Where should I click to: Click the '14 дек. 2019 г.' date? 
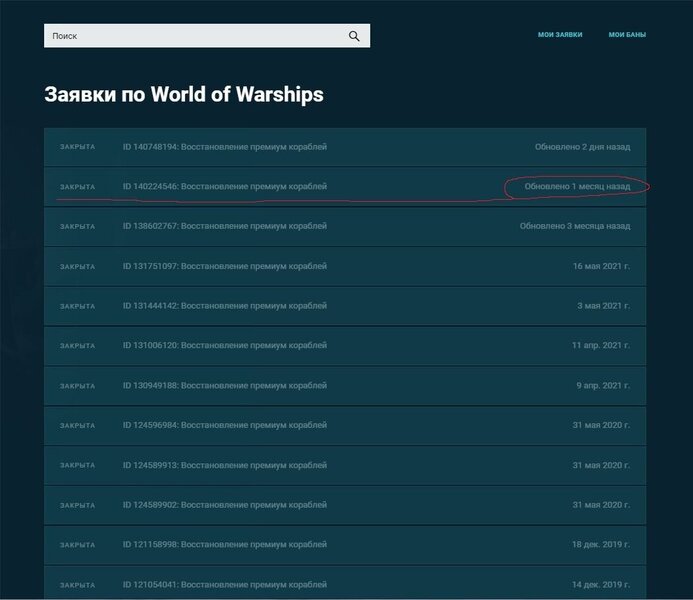(x=601, y=584)
